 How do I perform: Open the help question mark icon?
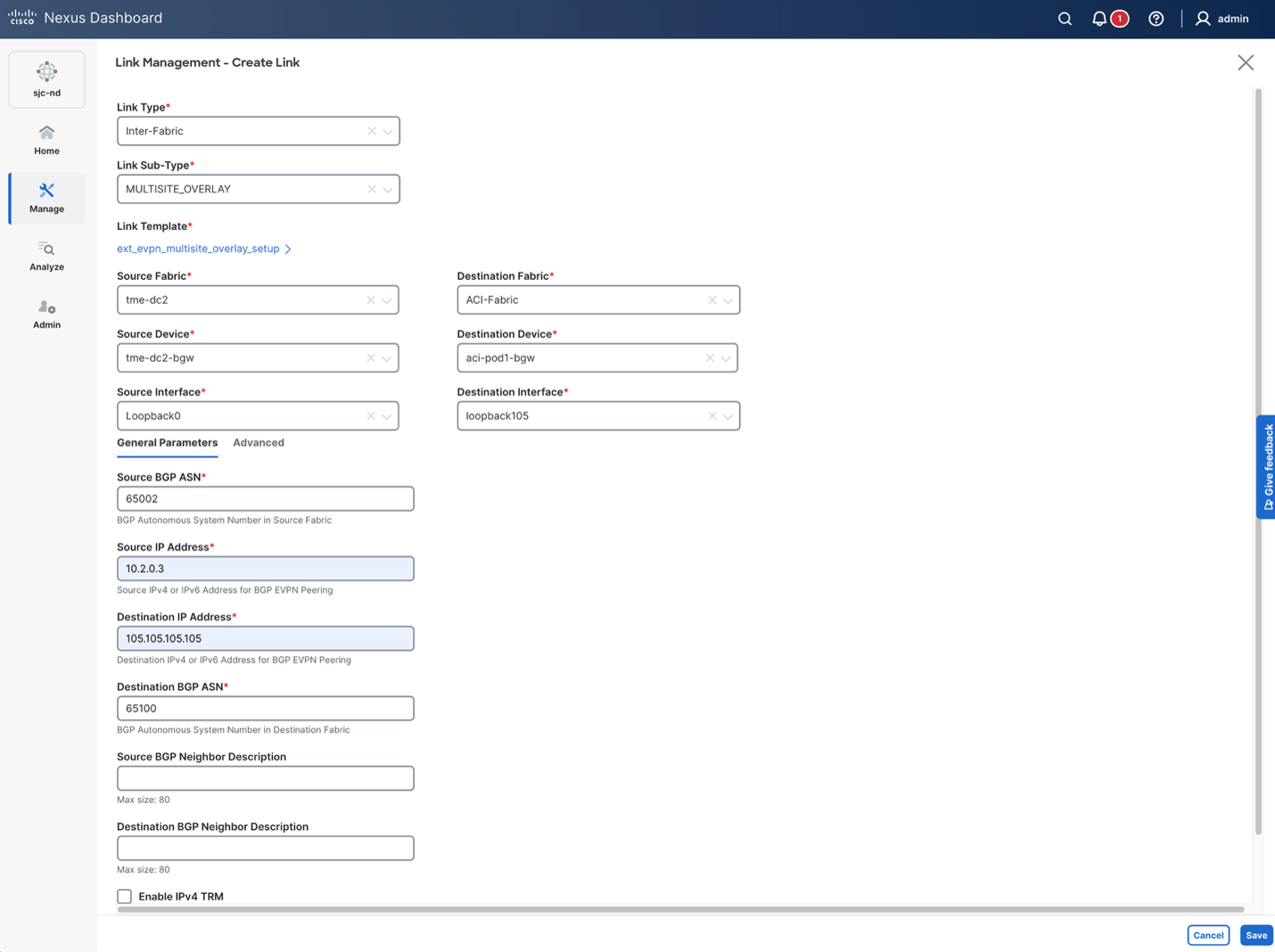point(1156,19)
